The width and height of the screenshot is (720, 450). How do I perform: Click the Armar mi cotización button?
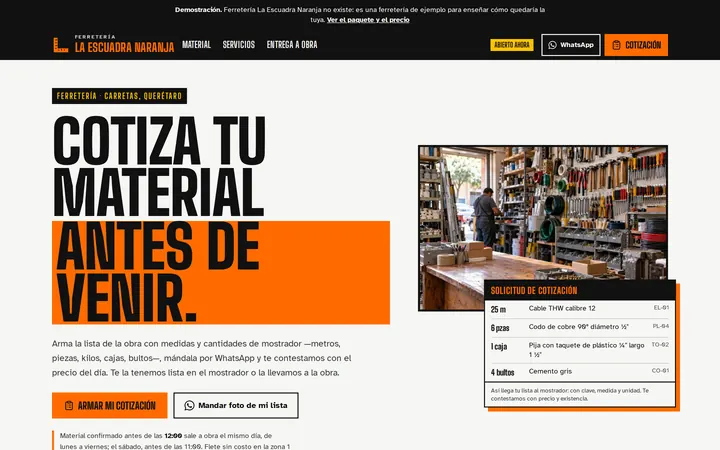110,405
